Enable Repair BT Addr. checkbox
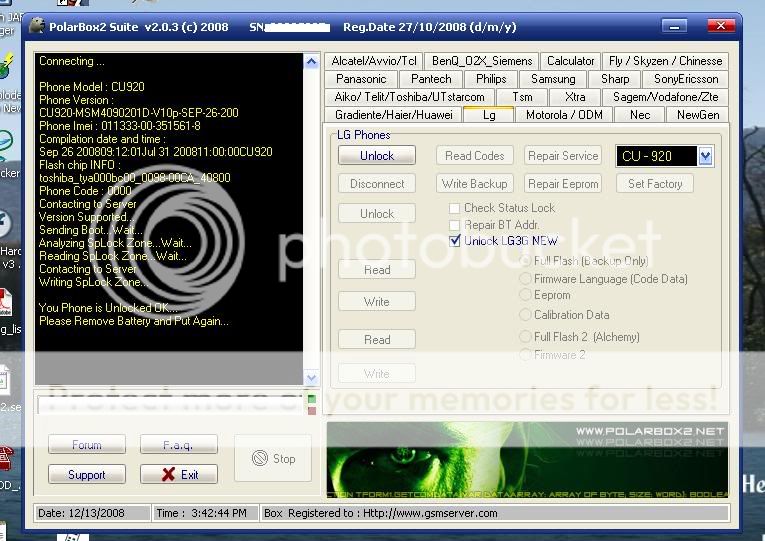Image resolution: width=765 pixels, height=541 pixels. coord(454,225)
